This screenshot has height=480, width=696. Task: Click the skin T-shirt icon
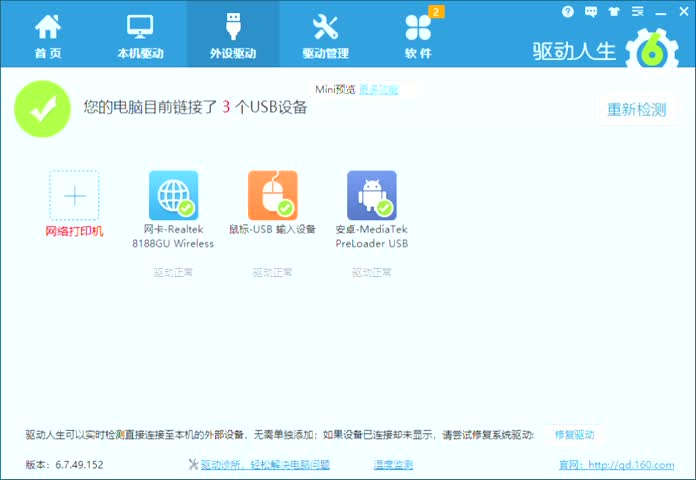[x=614, y=12]
